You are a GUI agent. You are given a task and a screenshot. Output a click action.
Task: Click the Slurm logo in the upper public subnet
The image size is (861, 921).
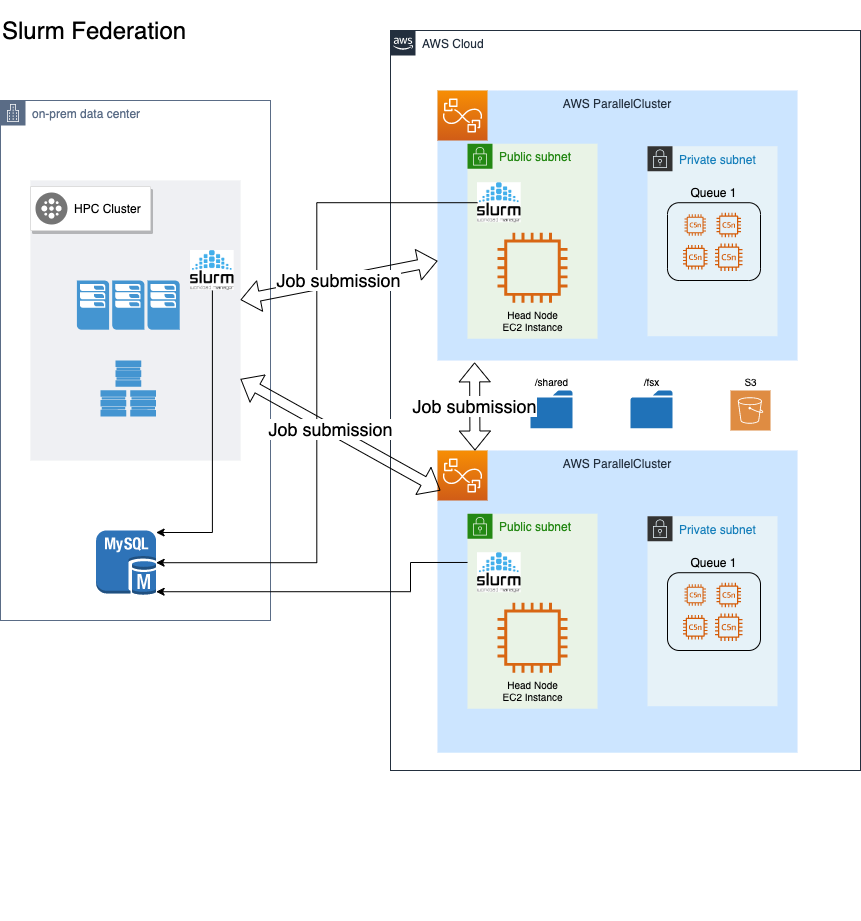coord(499,203)
